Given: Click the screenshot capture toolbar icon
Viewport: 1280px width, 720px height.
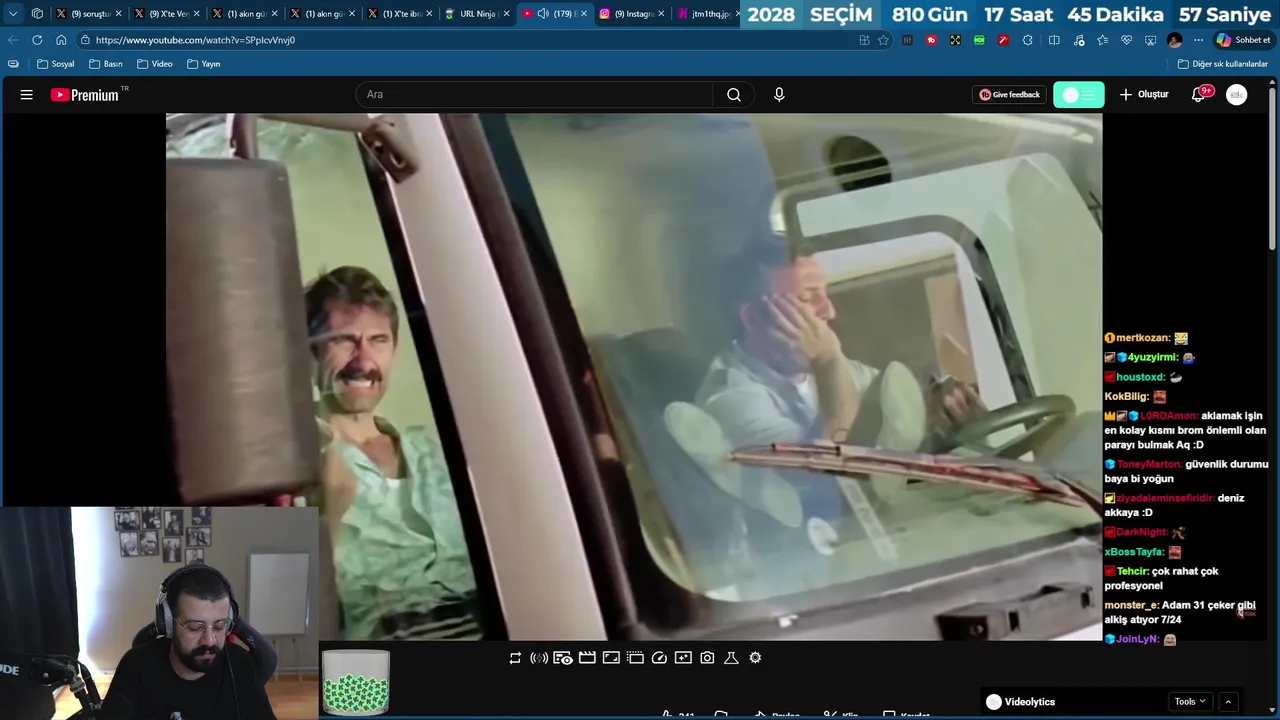Looking at the screenshot, I should click(x=1150, y=40).
